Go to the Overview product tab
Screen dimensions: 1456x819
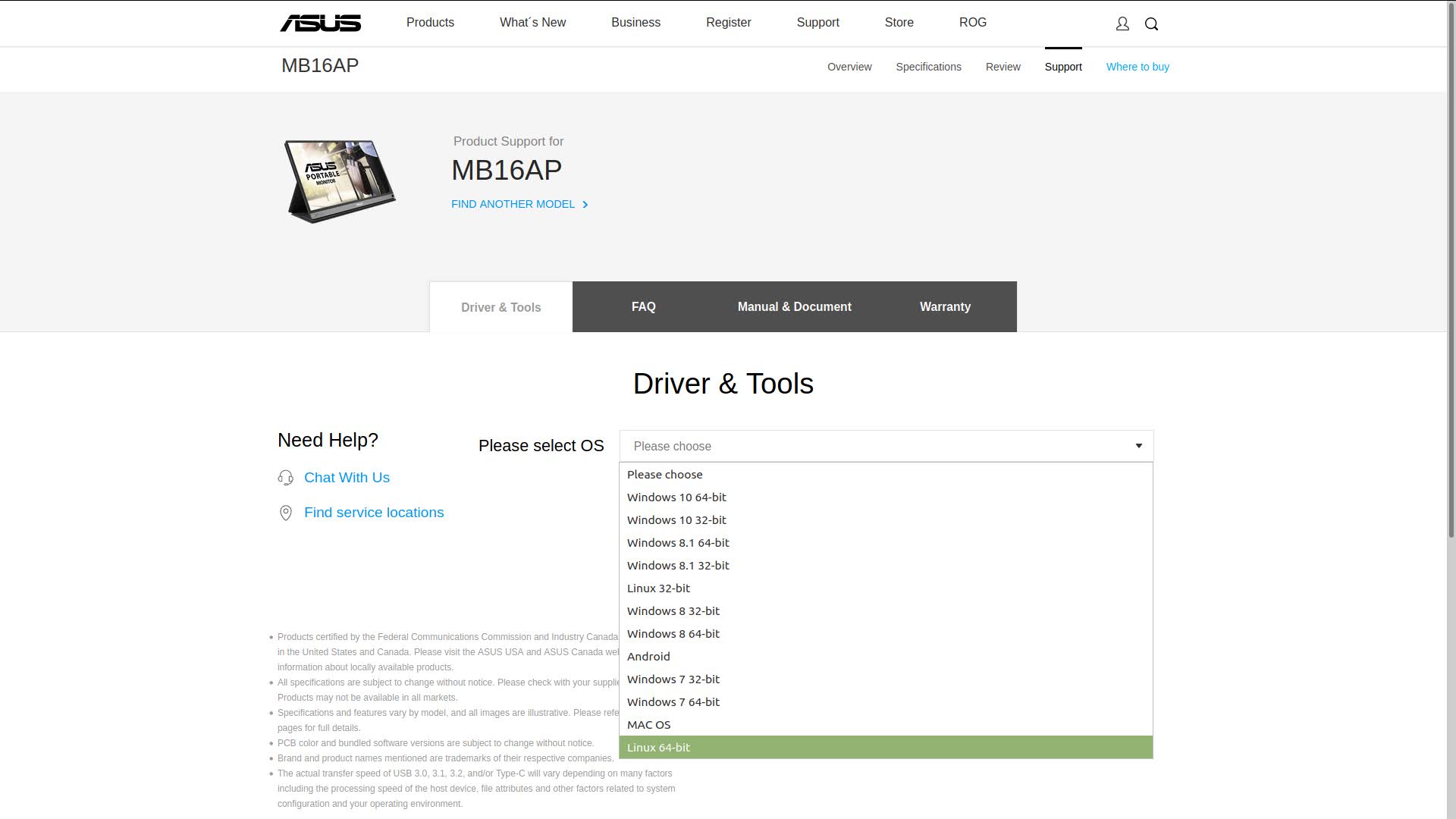[x=849, y=67]
